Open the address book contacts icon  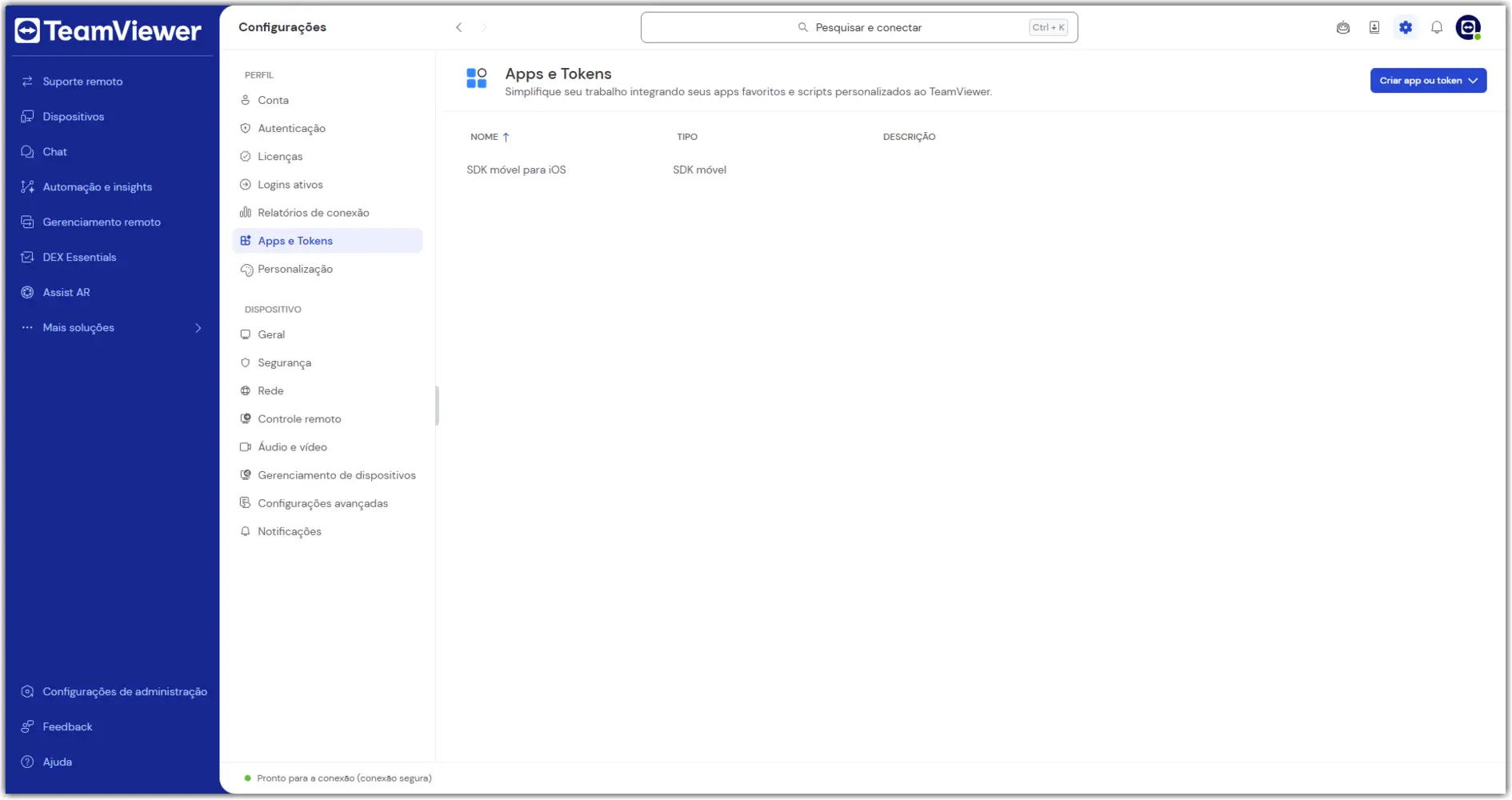click(1374, 28)
